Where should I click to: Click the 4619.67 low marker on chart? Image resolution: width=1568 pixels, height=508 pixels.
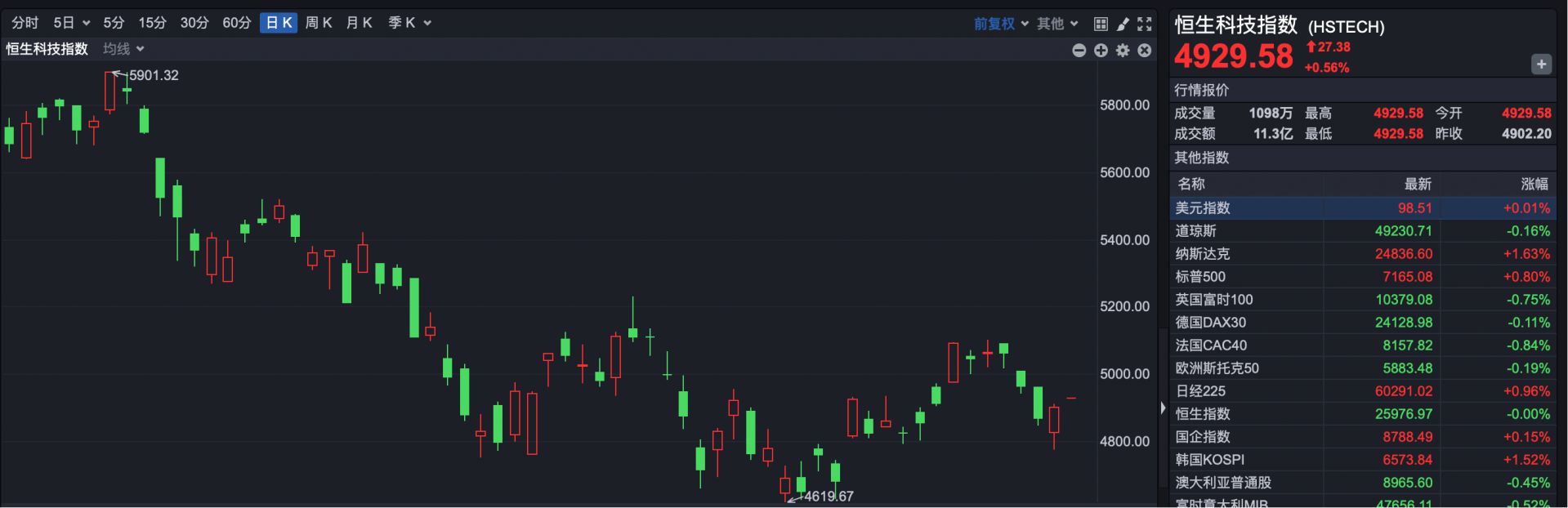click(x=829, y=497)
